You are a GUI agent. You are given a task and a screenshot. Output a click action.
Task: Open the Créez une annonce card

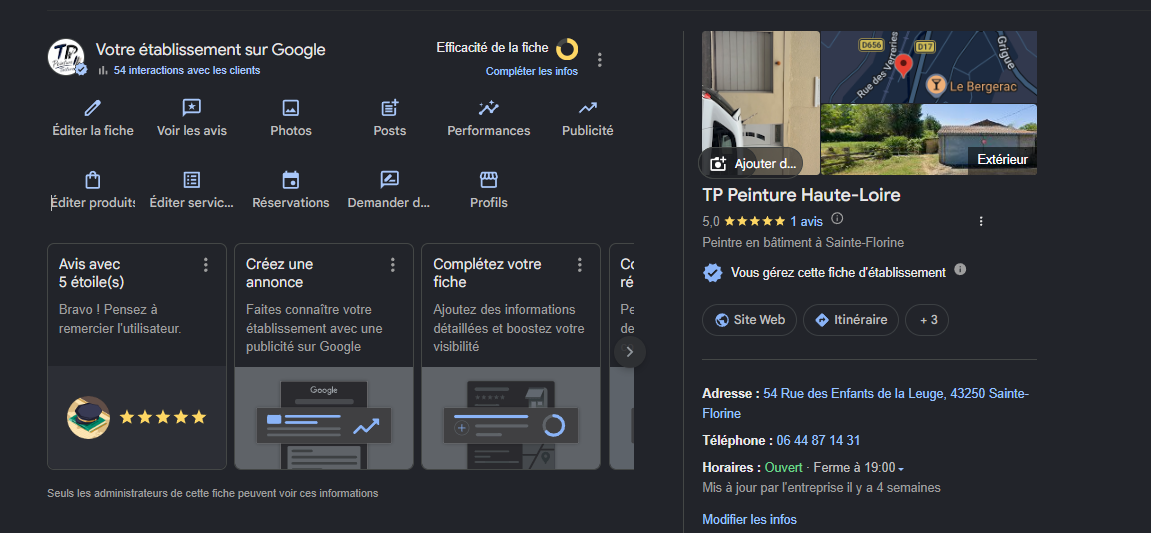(x=324, y=356)
